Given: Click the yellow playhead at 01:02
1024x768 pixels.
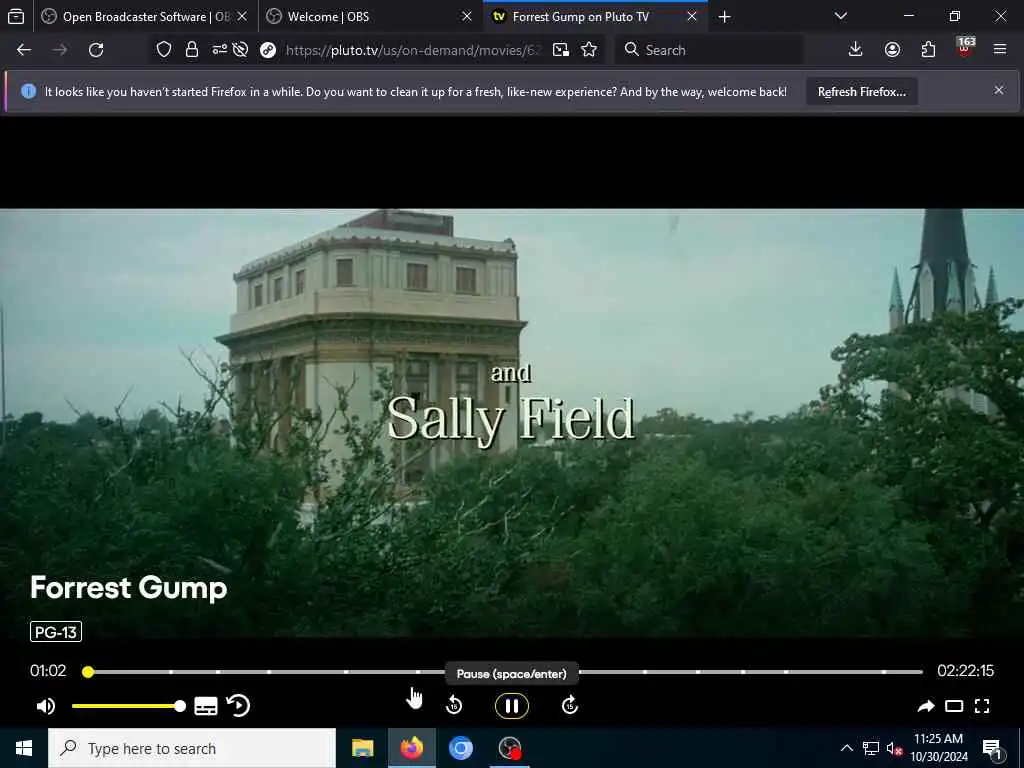Looking at the screenshot, I should coord(88,671).
